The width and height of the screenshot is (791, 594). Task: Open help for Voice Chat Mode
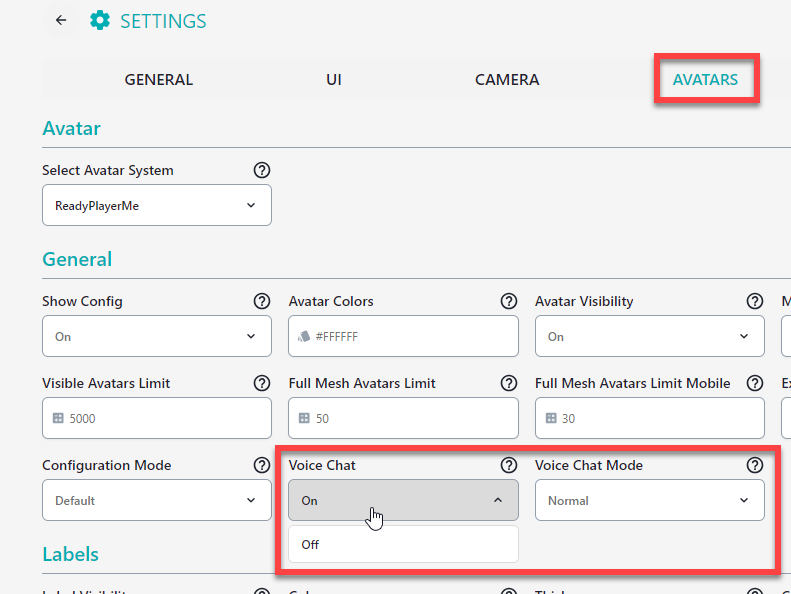pos(755,465)
